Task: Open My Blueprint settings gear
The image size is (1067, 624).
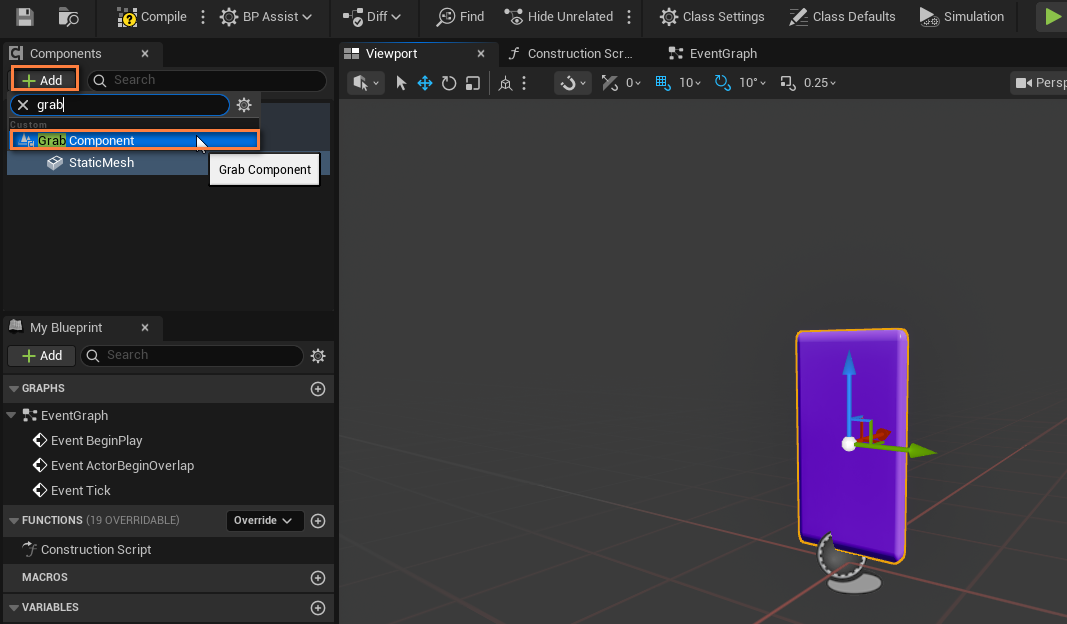Action: (x=318, y=355)
